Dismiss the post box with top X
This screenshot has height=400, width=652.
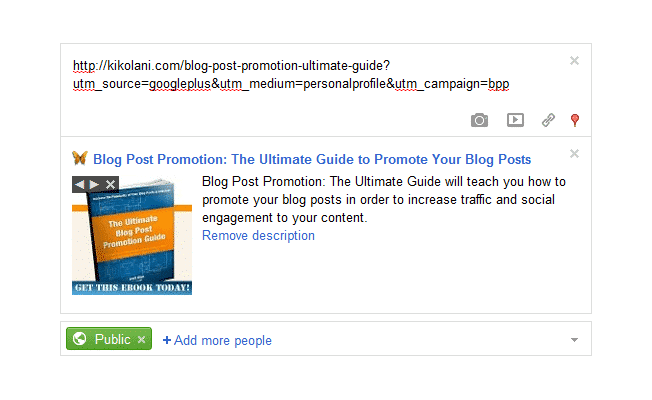click(x=574, y=60)
